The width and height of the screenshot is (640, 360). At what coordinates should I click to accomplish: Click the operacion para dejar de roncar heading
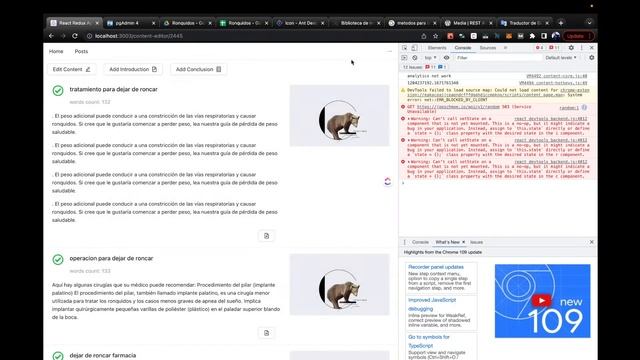pyautogui.click(x=111, y=258)
